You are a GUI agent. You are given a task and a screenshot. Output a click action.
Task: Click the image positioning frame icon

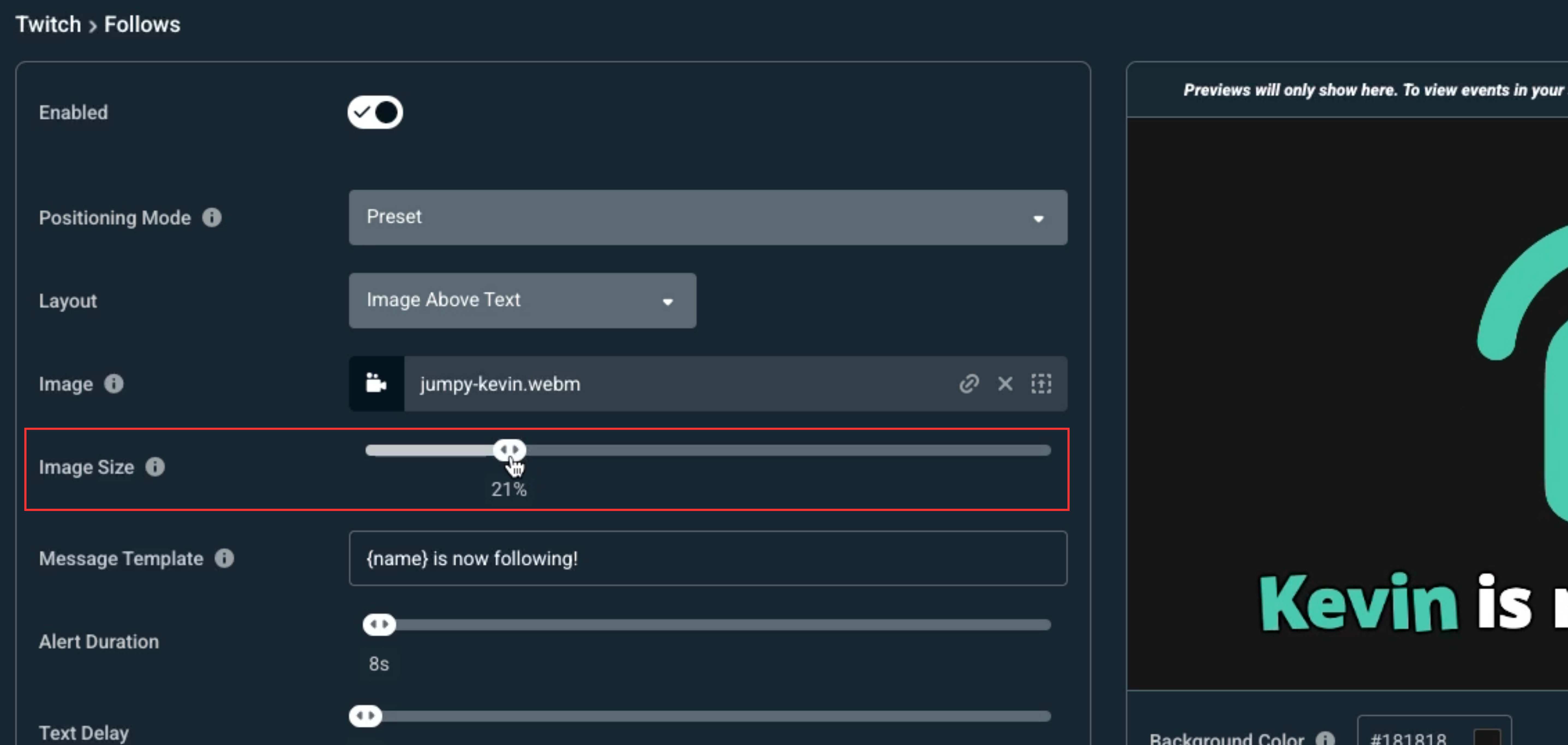pos(1041,383)
